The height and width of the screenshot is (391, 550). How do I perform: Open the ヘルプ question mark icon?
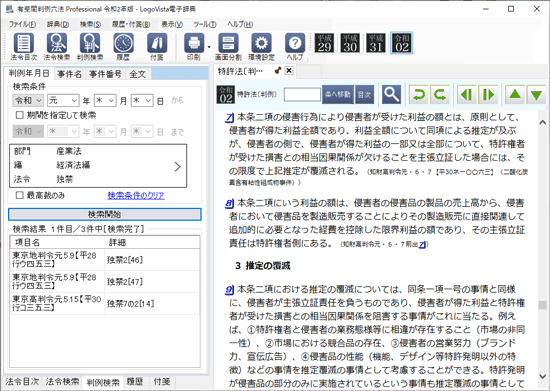295,47
